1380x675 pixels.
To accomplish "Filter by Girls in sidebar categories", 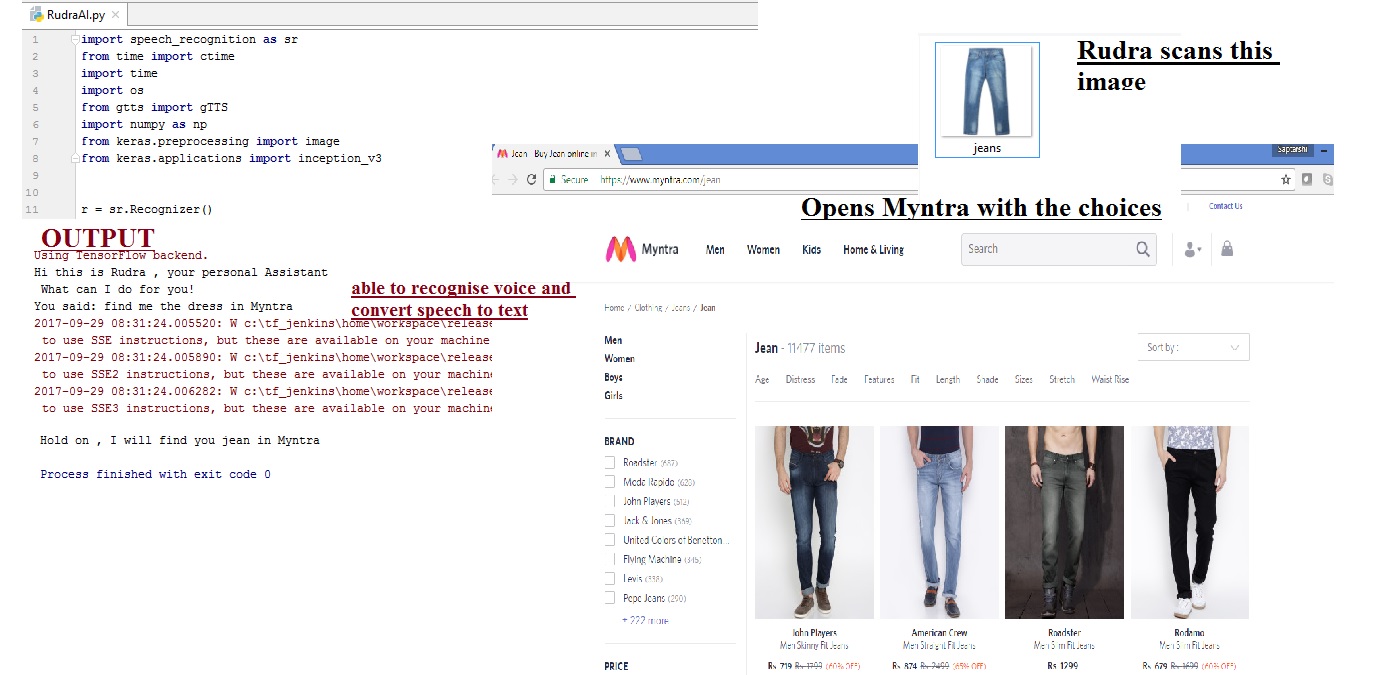I will (613, 395).
